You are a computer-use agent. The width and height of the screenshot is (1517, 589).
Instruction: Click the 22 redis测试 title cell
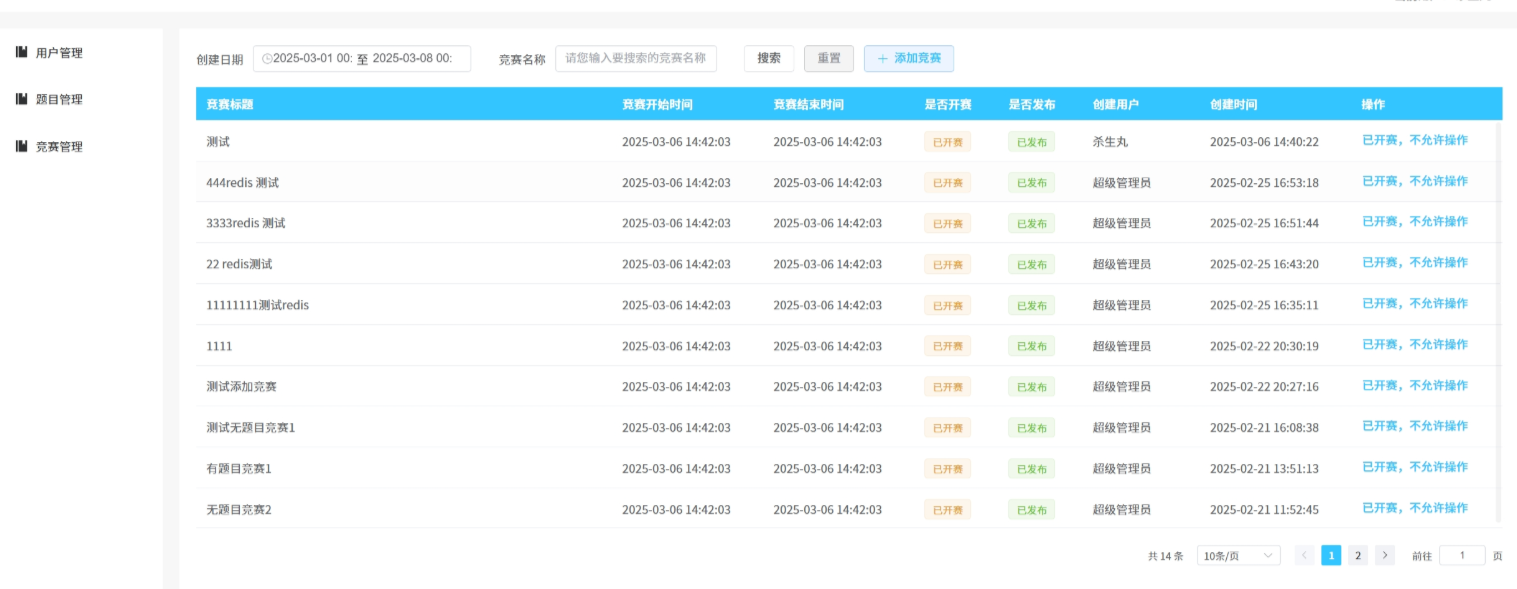coord(239,264)
